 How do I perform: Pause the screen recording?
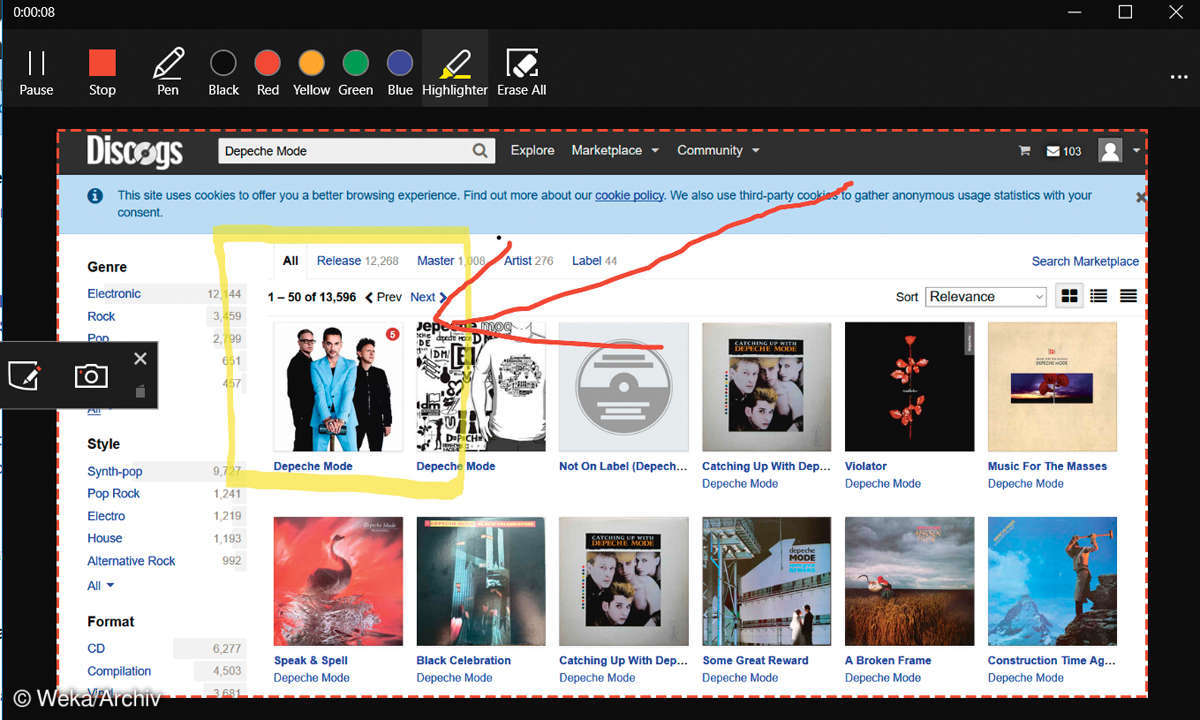pyautogui.click(x=36, y=72)
